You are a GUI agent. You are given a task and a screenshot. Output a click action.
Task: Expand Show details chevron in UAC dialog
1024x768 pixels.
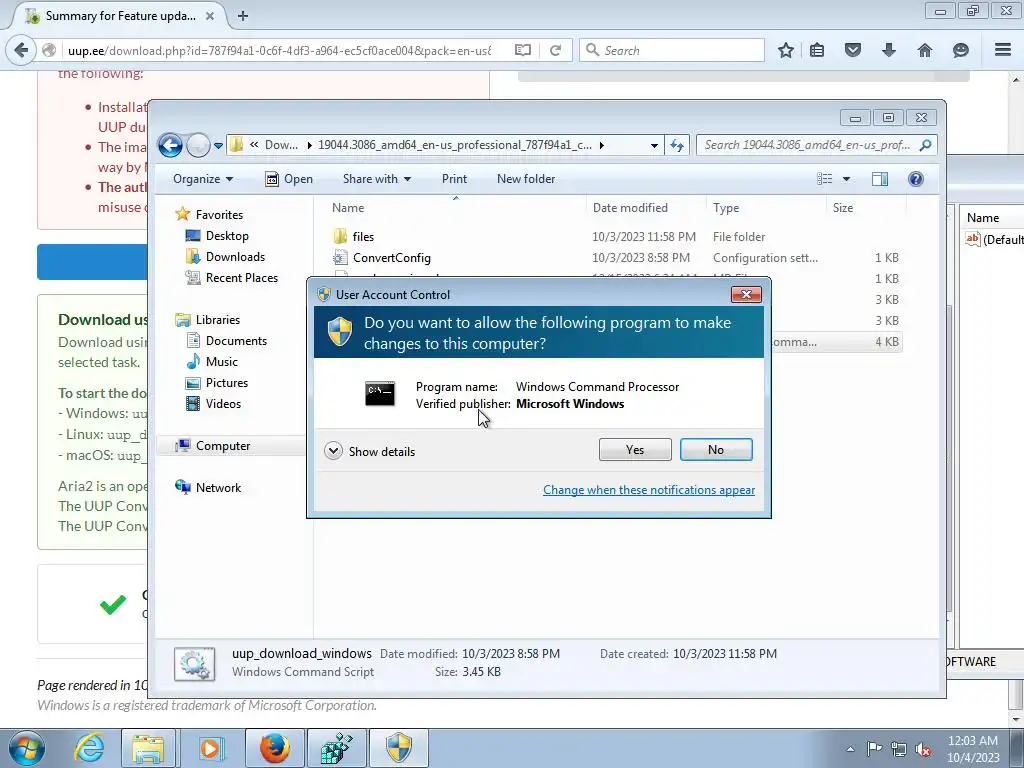pos(333,451)
